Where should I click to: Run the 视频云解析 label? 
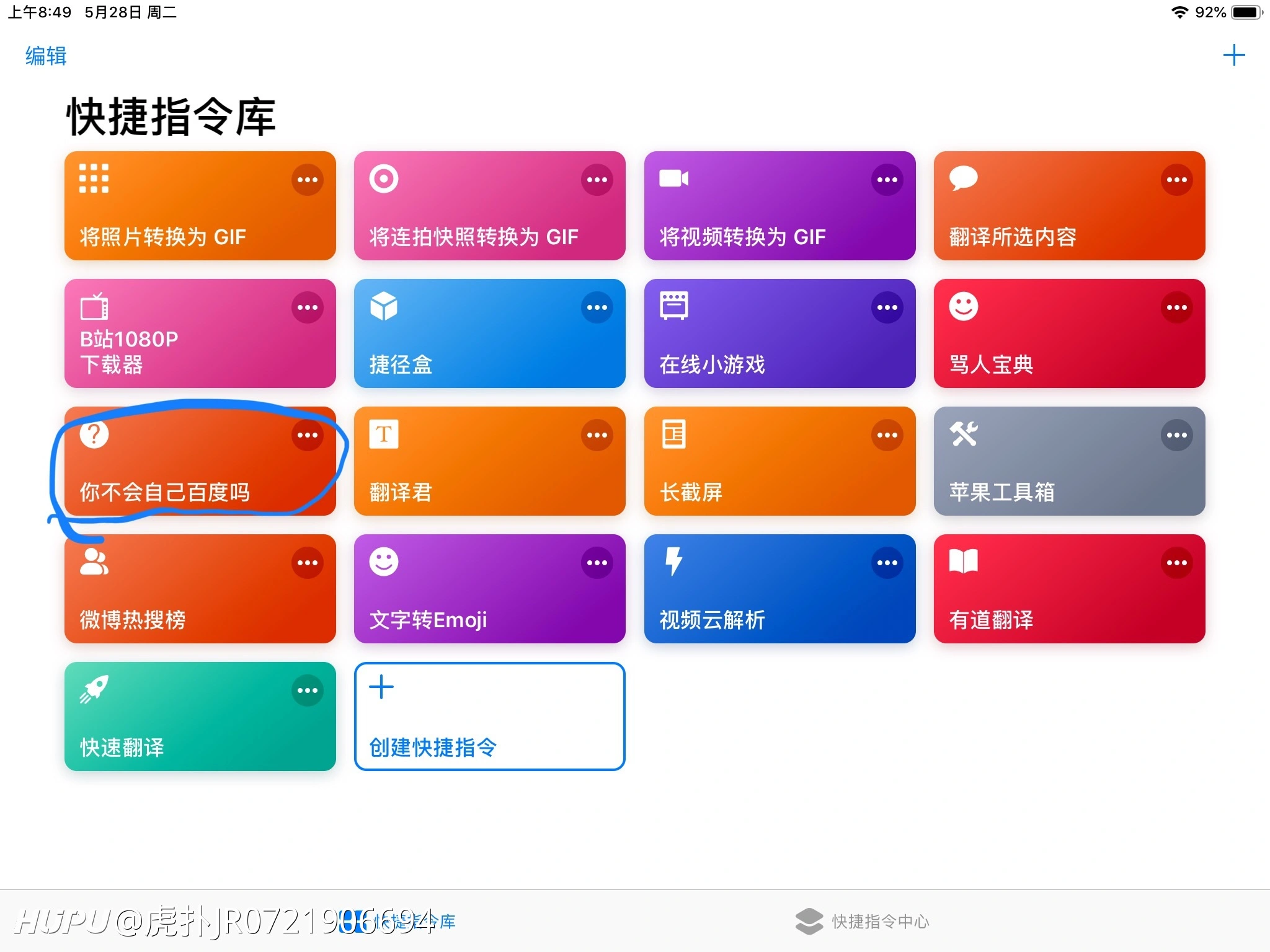pyautogui.click(x=712, y=620)
